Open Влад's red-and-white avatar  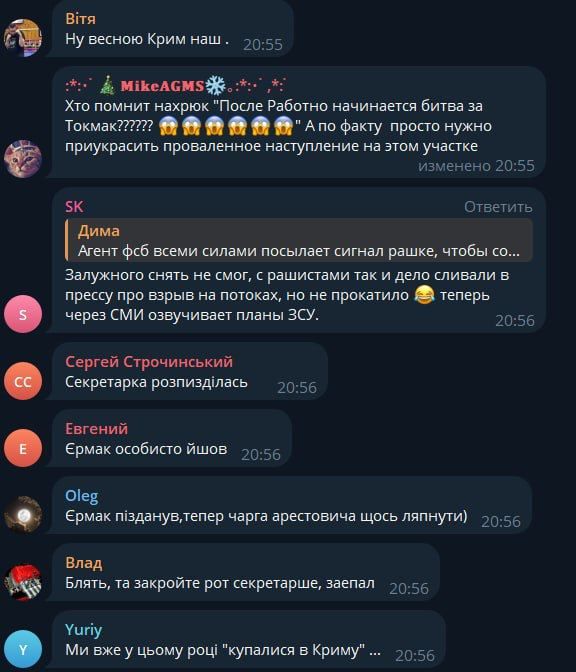(23, 582)
